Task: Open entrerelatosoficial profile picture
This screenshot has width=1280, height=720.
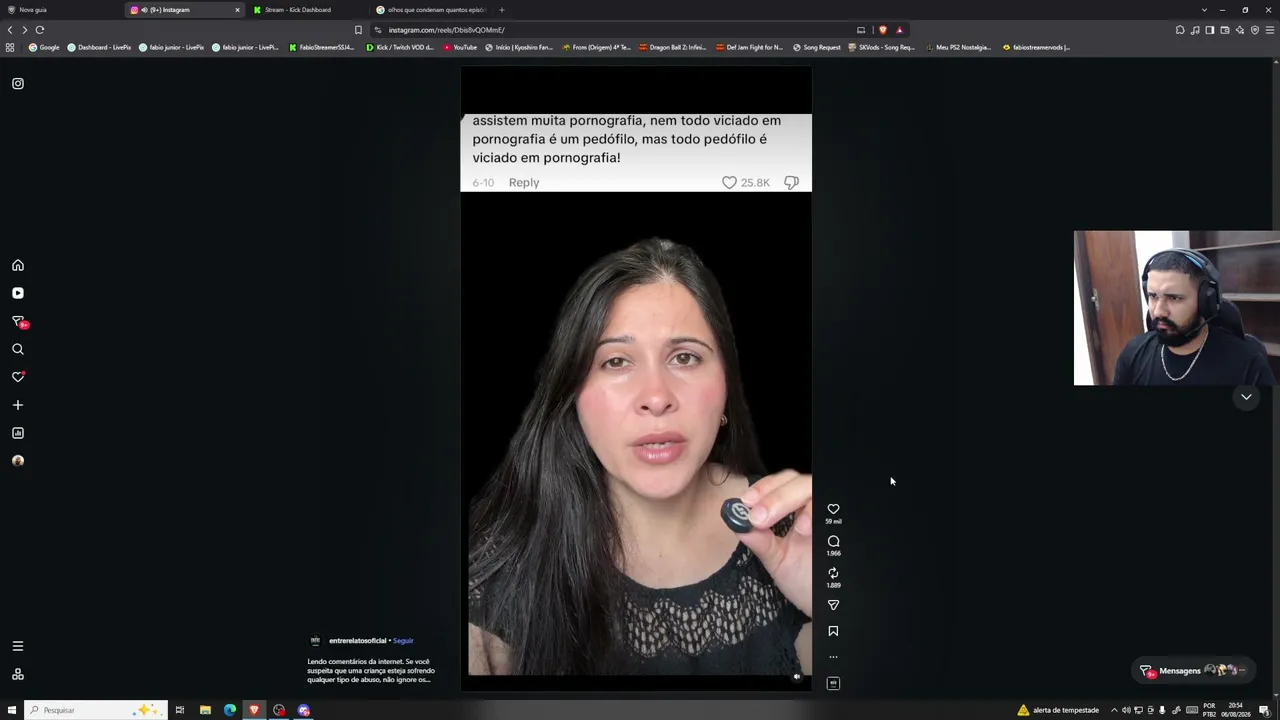Action: [x=316, y=641]
